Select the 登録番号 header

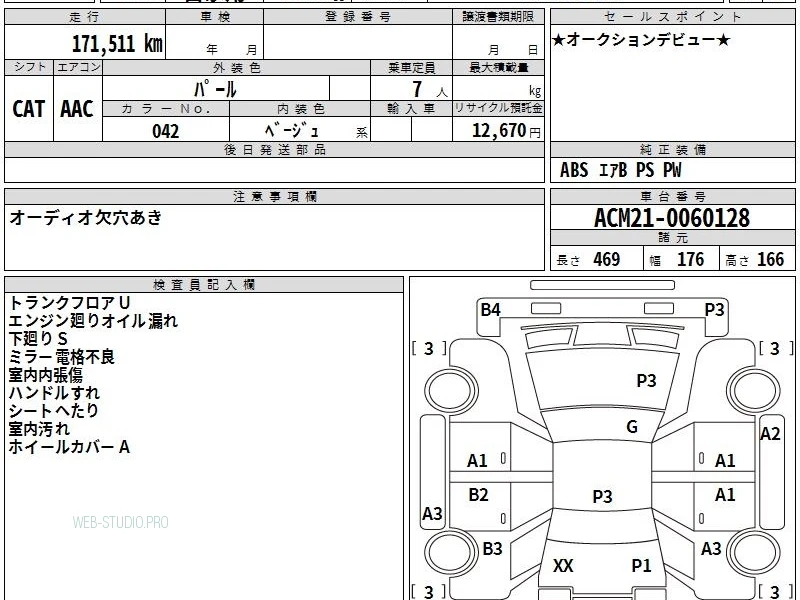point(358,17)
